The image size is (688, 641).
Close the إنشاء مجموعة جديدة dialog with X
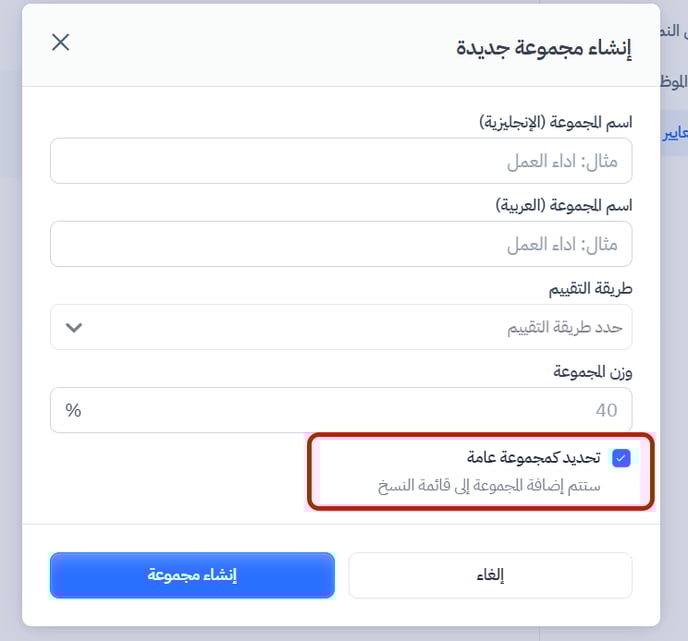coord(61,42)
